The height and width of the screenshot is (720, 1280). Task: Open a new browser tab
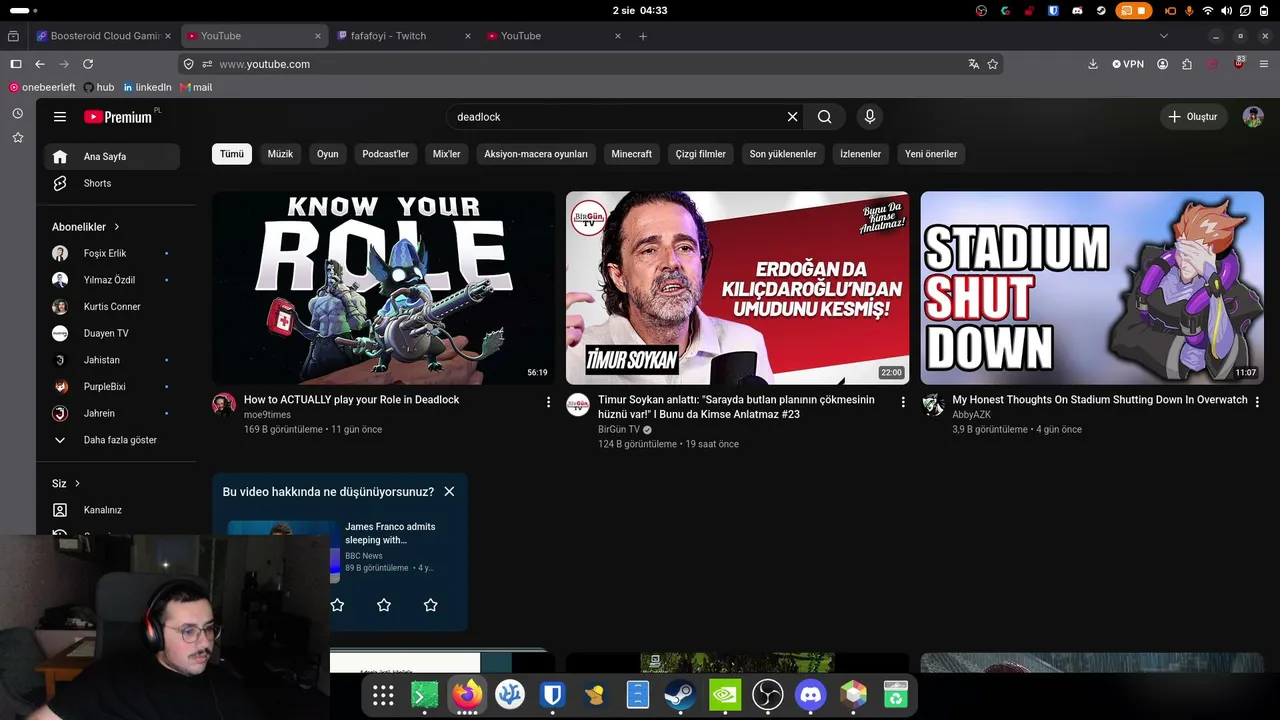(643, 36)
